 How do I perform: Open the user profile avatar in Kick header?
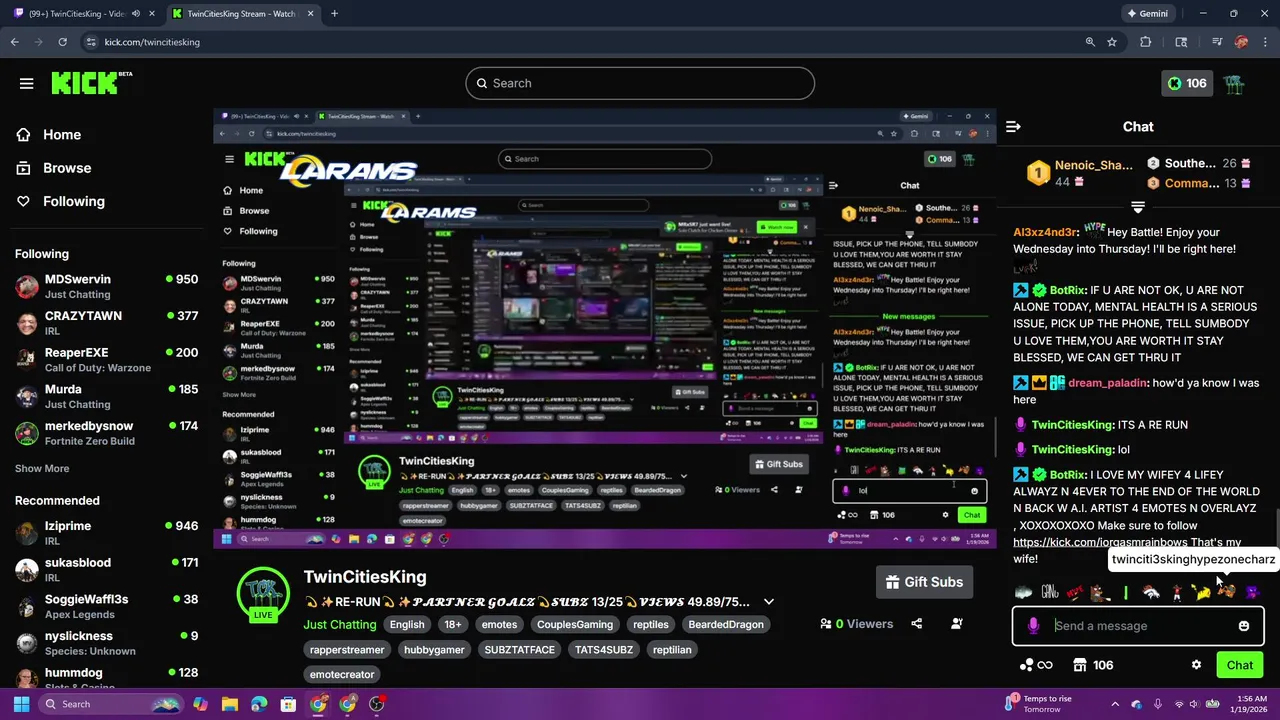pyautogui.click(x=1234, y=83)
